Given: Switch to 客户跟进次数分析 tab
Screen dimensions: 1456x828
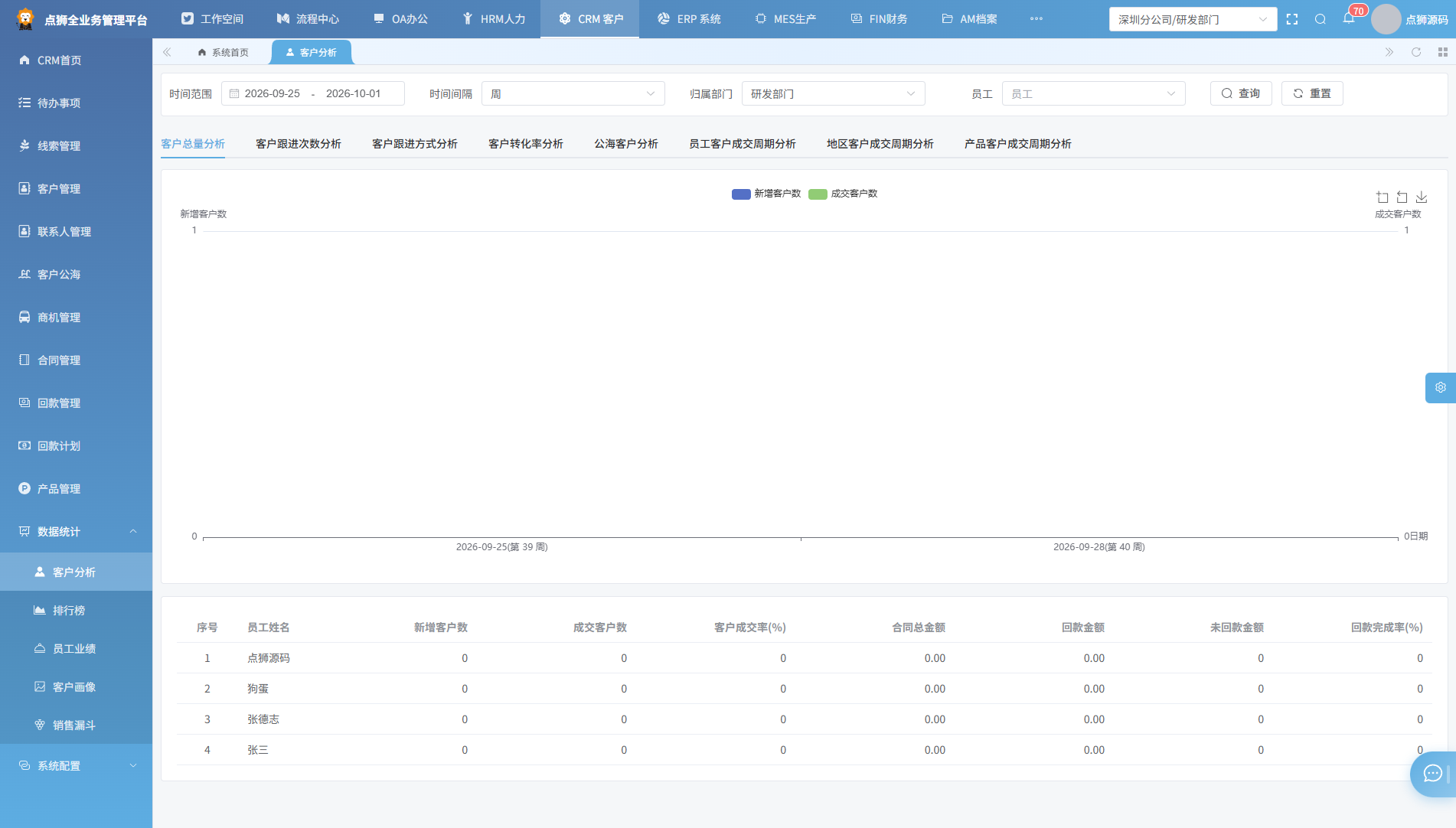Looking at the screenshot, I should click(x=299, y=144).
